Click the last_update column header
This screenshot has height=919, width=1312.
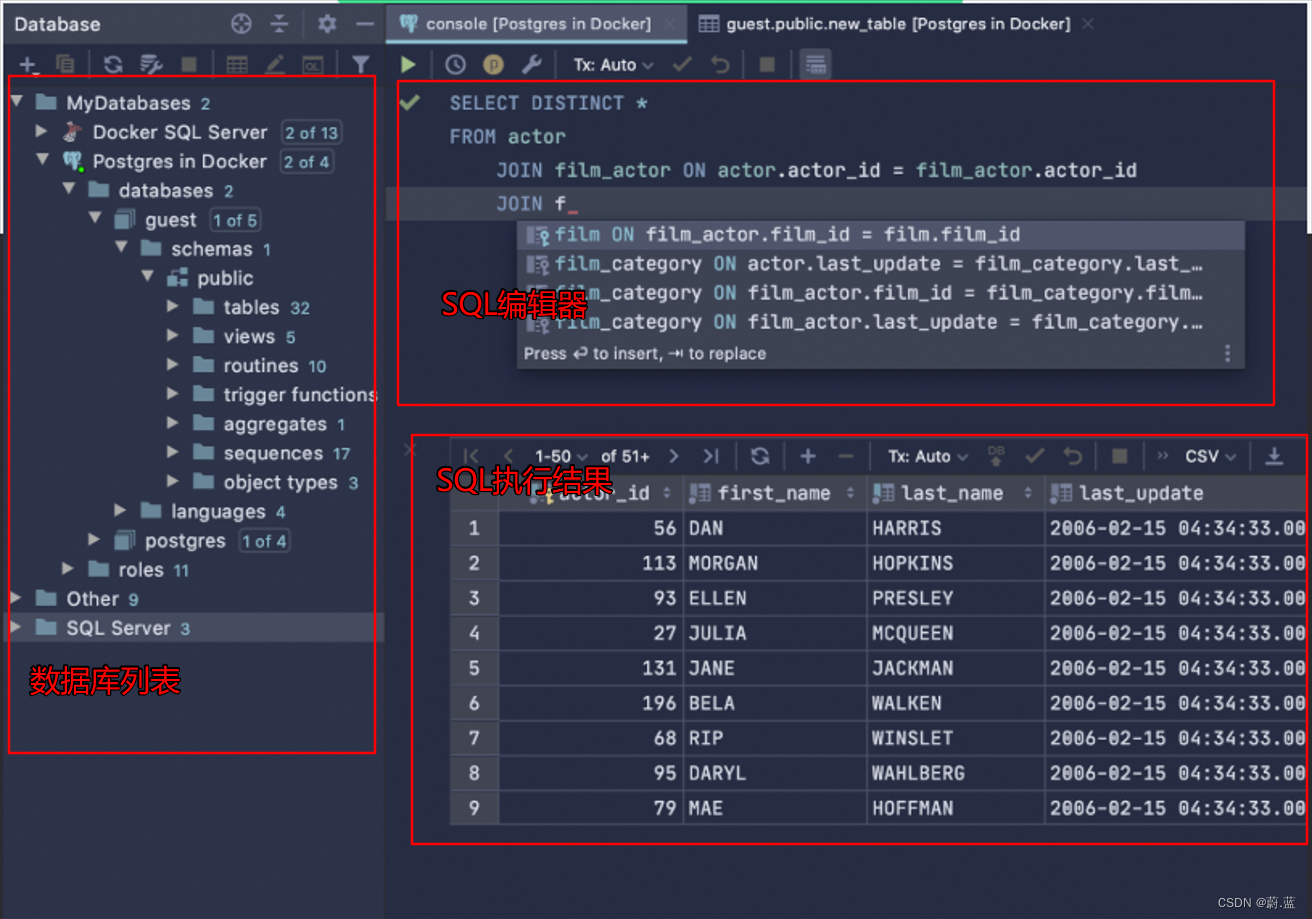(1175, 493)
